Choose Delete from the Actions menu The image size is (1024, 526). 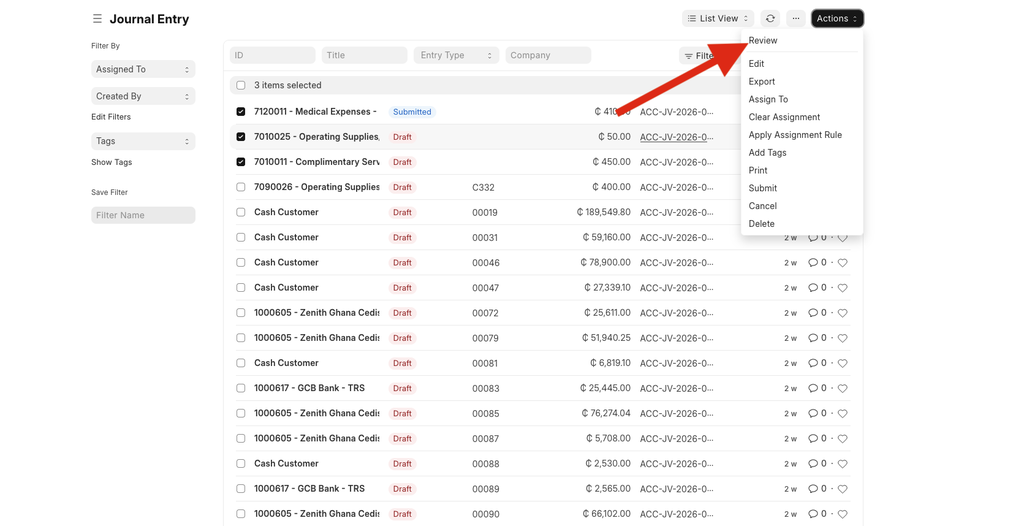762,224
